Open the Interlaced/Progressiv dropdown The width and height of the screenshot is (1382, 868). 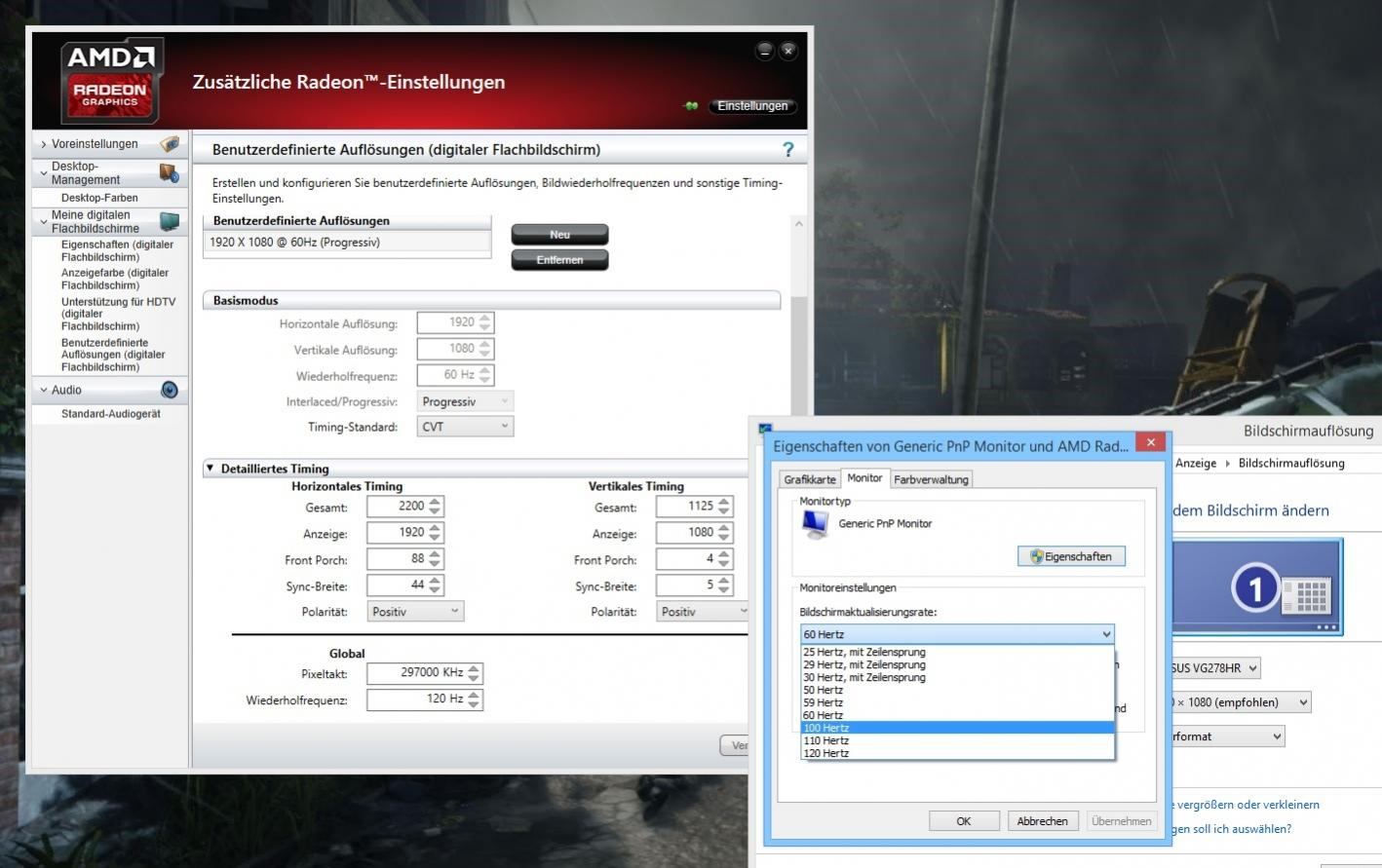465,401
